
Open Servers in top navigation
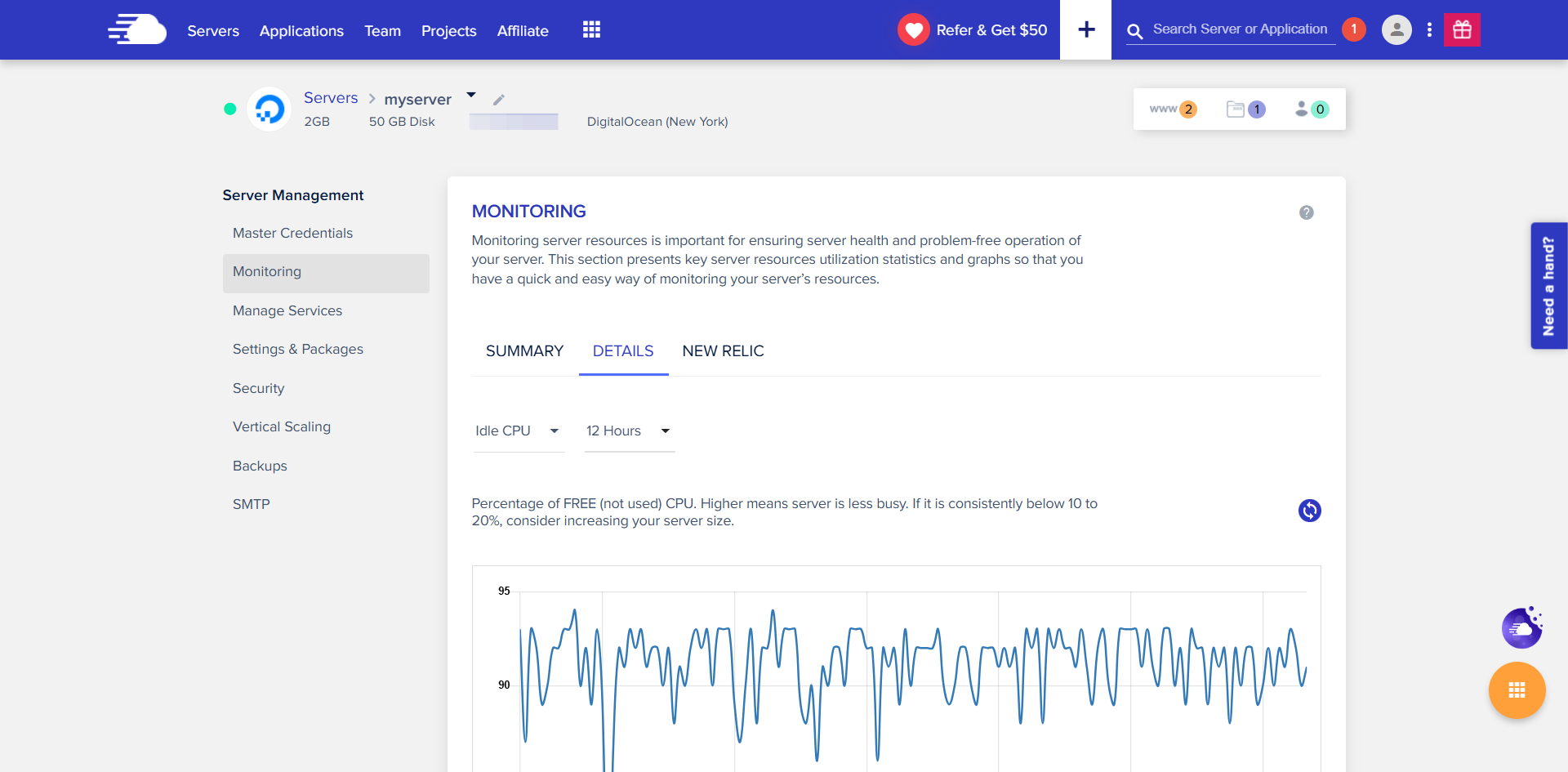pyautogui.click(x=213, y=31)
